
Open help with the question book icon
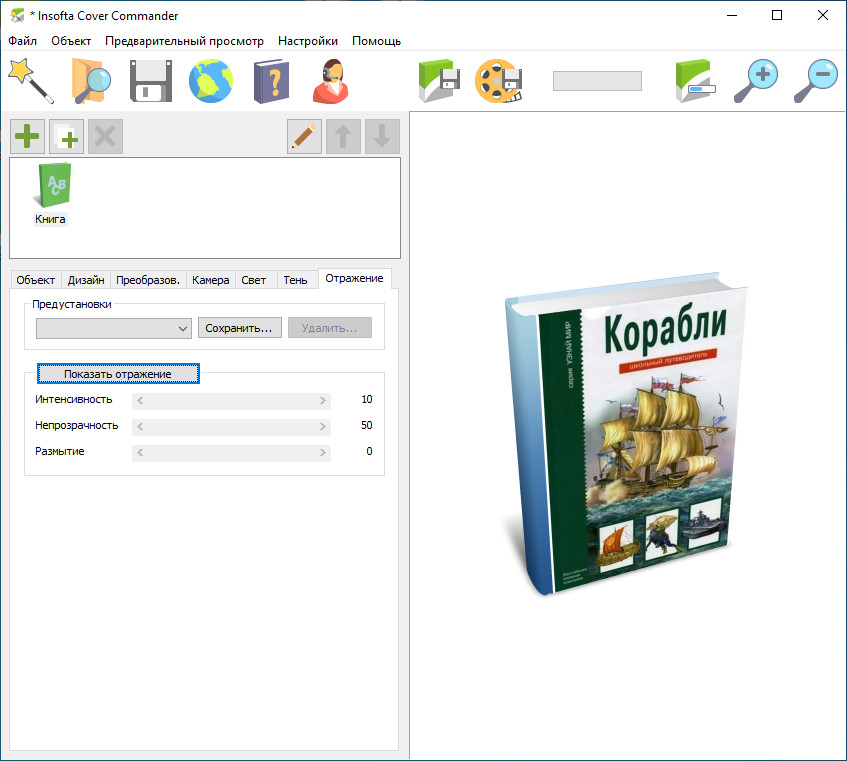tap(271, 80)
